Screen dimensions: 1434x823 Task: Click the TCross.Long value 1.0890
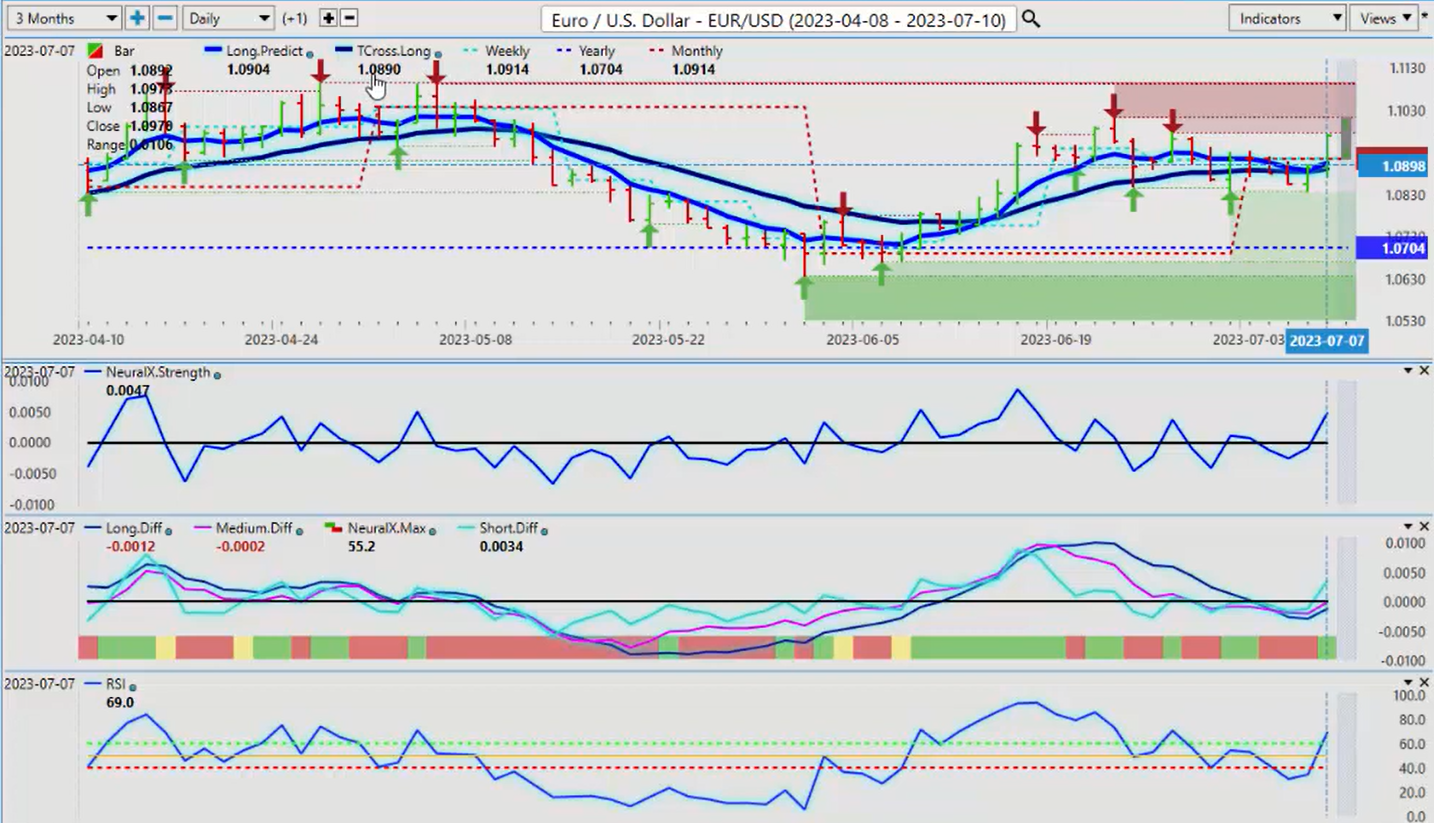[379, 70]
